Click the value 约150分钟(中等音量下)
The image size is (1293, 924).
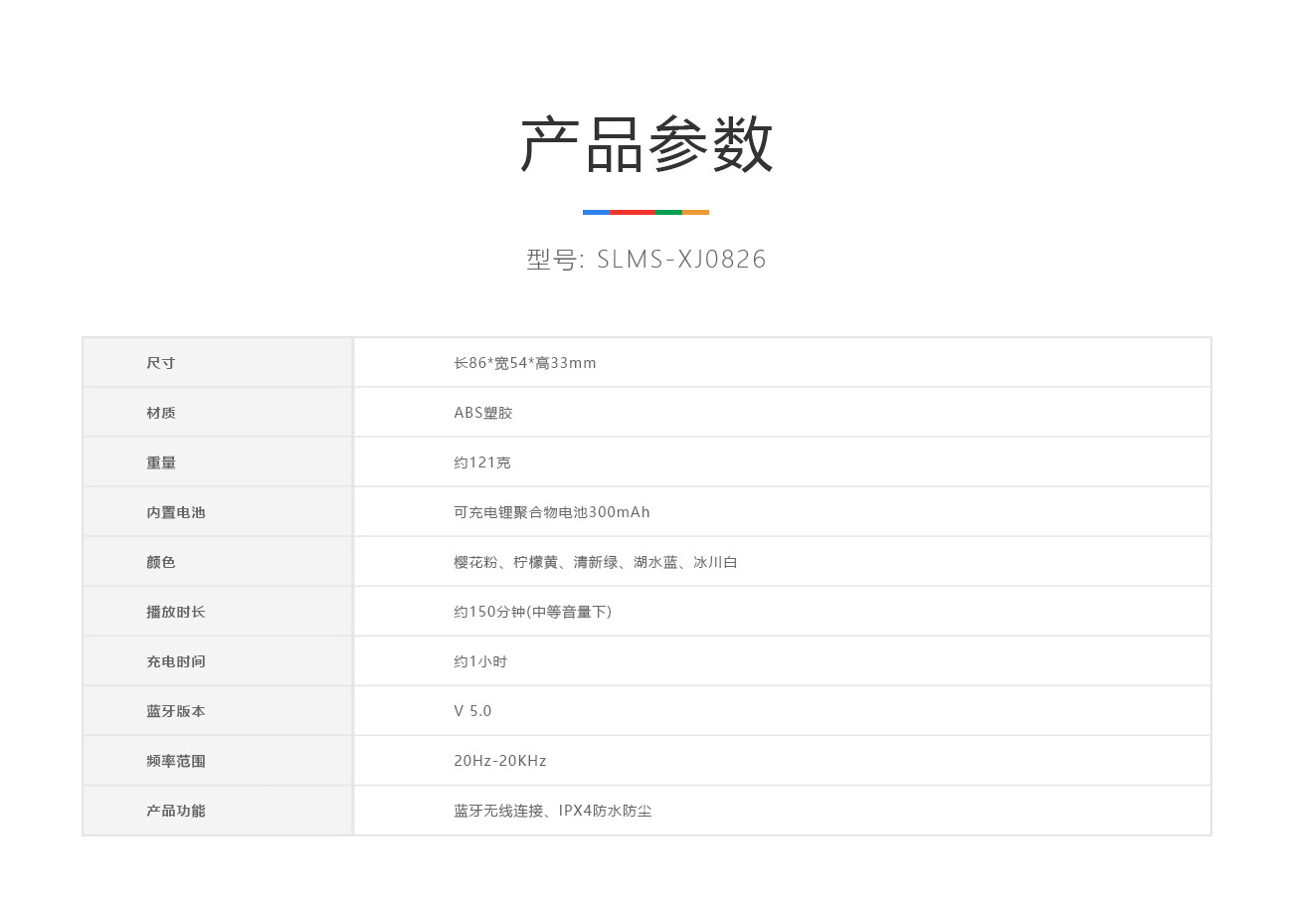point(533,612)
